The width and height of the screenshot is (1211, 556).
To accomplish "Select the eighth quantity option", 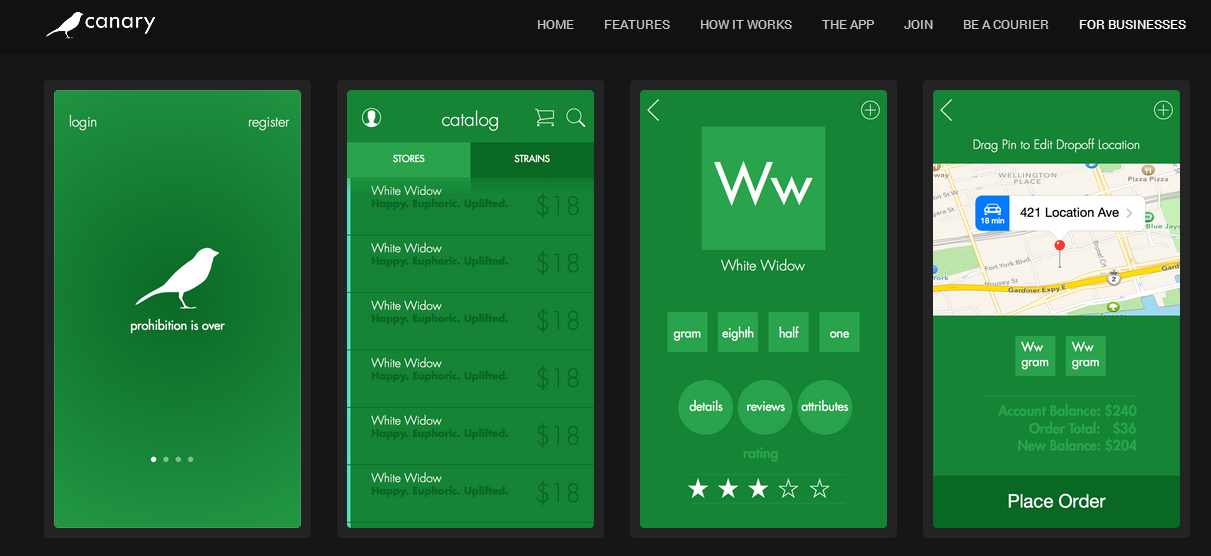I will pos(738,333).
